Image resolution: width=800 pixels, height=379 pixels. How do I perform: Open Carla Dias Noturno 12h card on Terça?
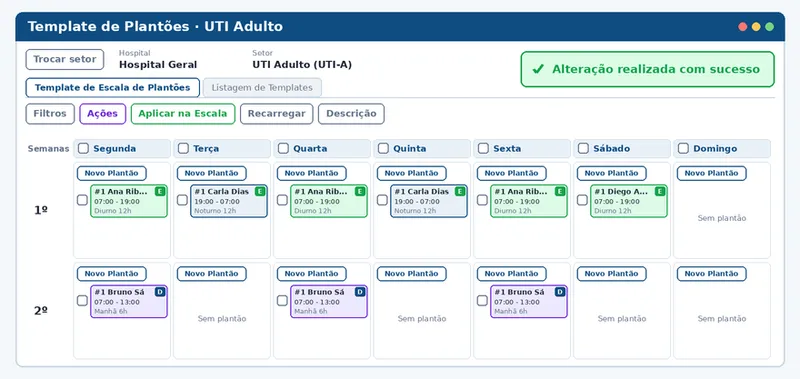(229, 201)
